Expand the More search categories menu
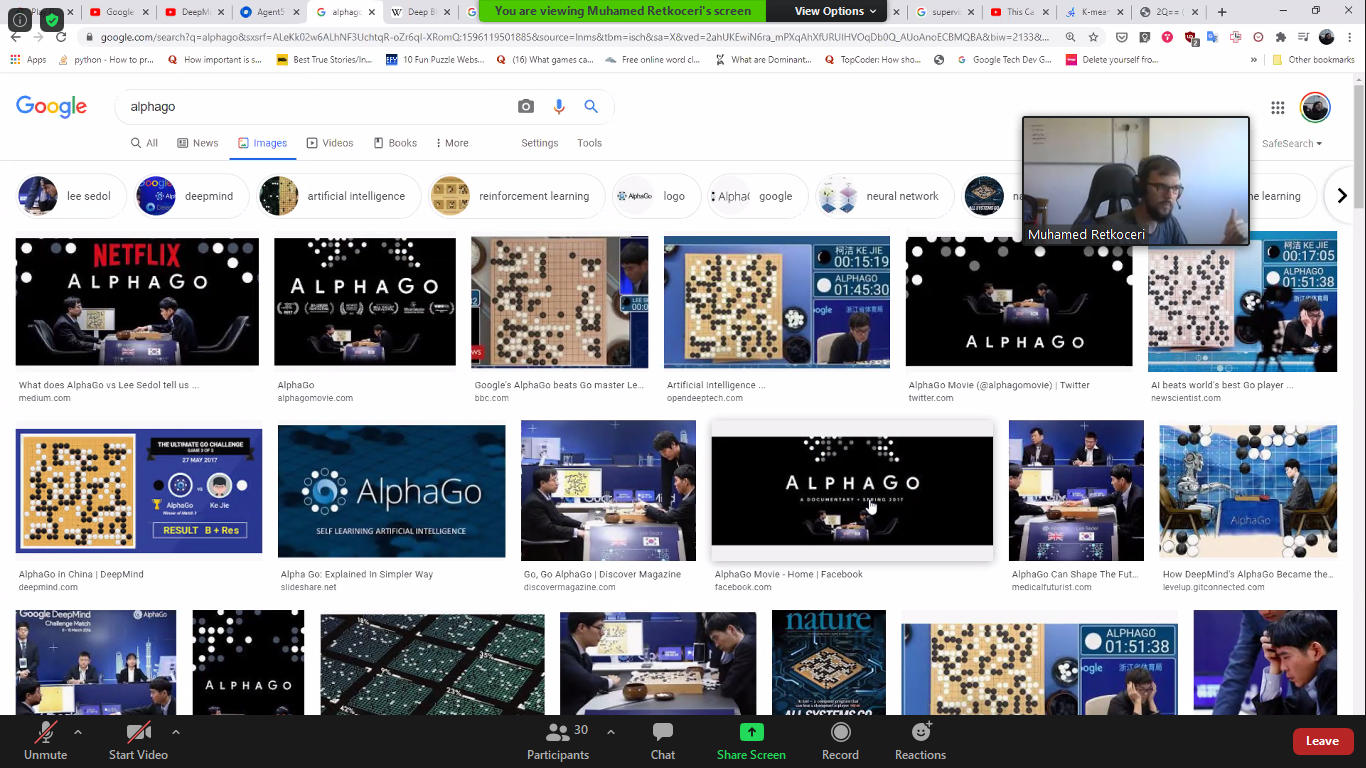 tap(449, 143)
